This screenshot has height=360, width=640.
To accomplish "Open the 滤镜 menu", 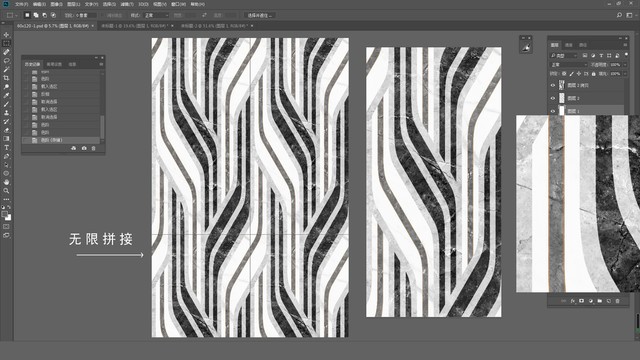I will click(127, 4).
